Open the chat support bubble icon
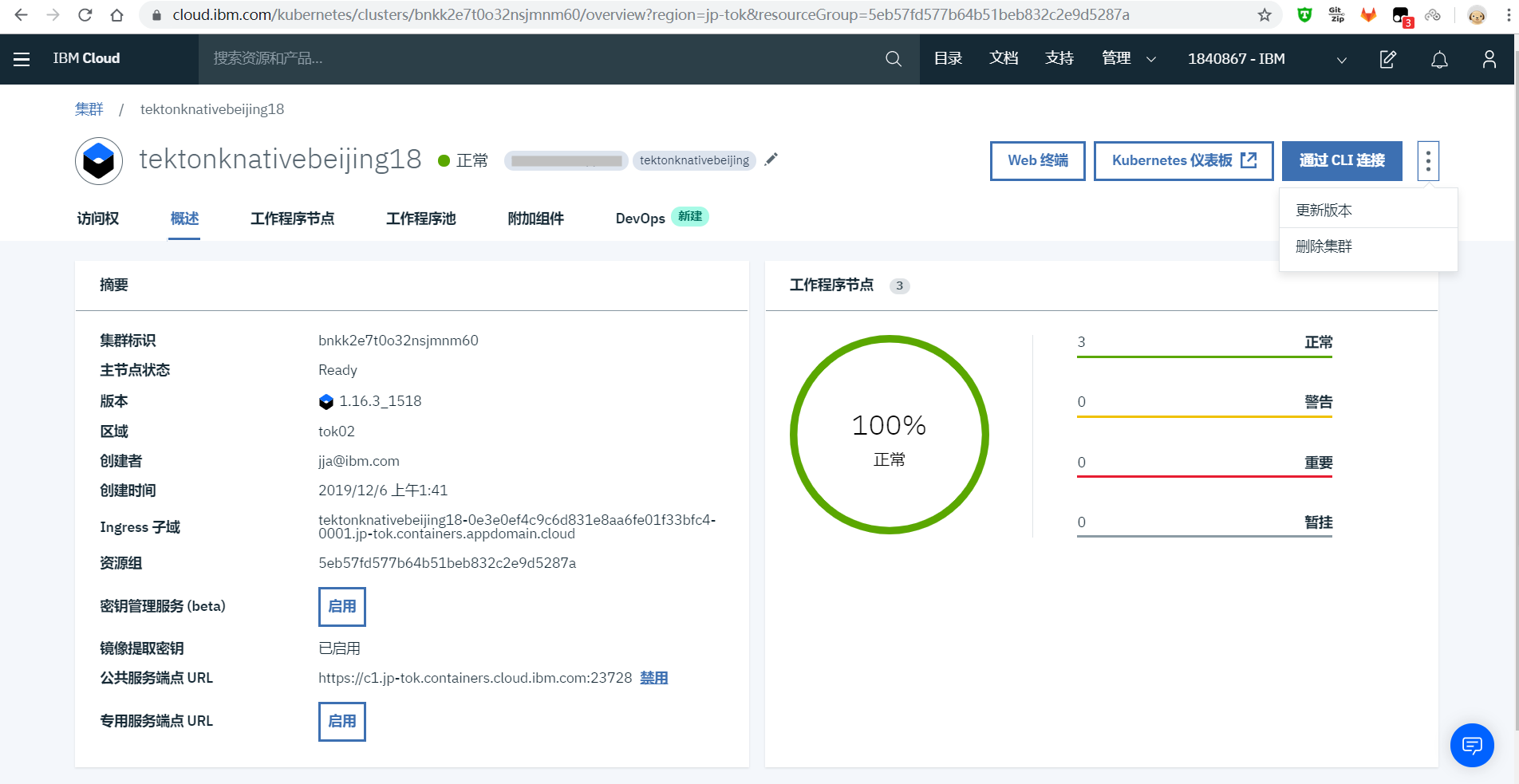This screenshot has height=784, width=1519. tap(1472, 746)
